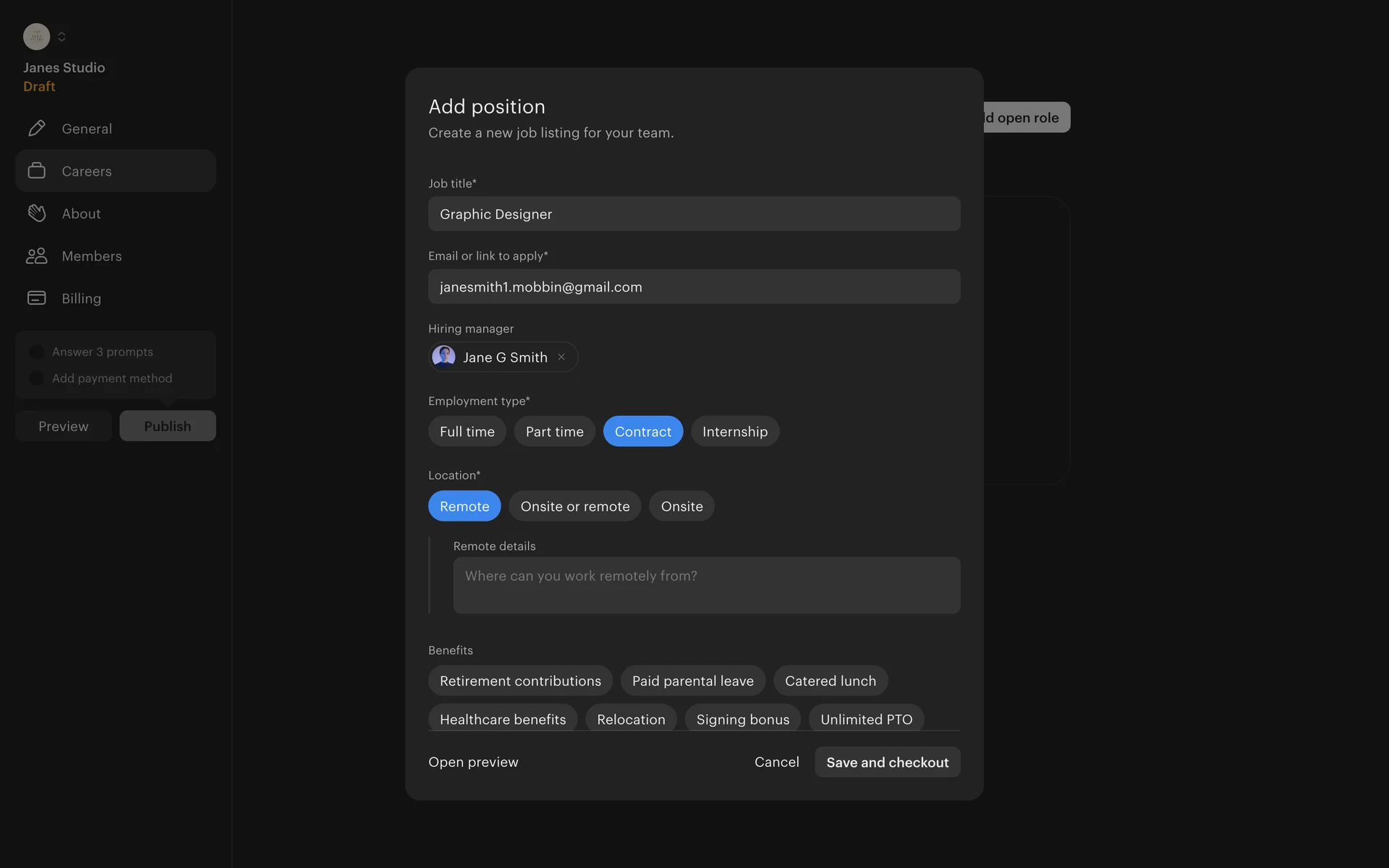Image resolution: width=1389 pixels, height=868 pixels.
Task: Remove Jane G Smith as hiring manager
Action: (561, 357)
